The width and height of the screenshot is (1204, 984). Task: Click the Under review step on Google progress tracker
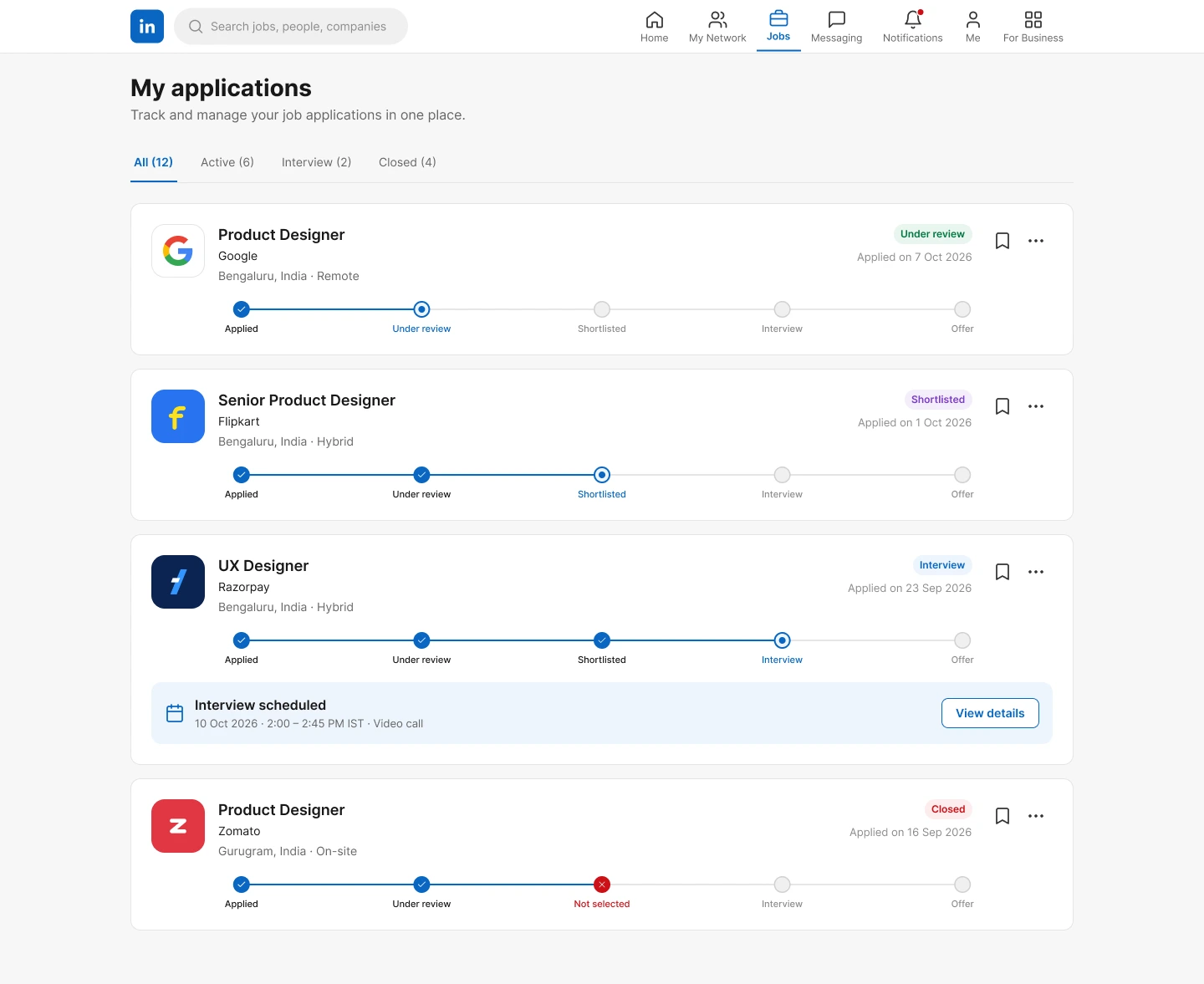421,309
